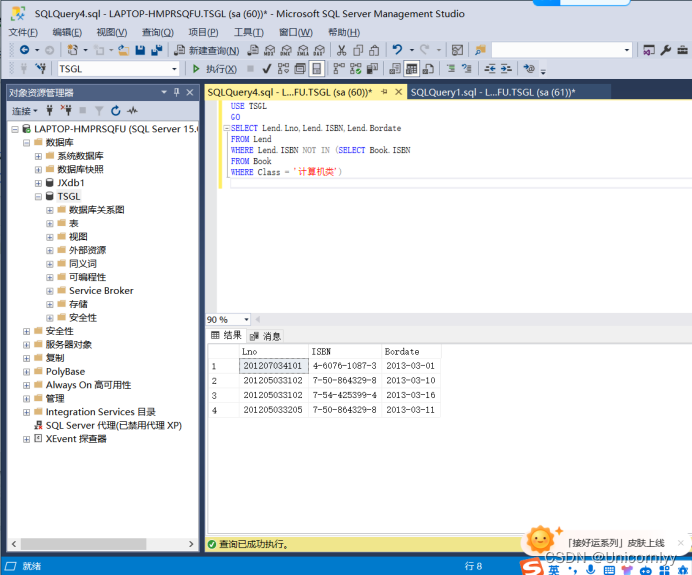Image resolution: width=692 pixels, height=575 pixels.
Task: Click the Save All icon
Action: 157,50
